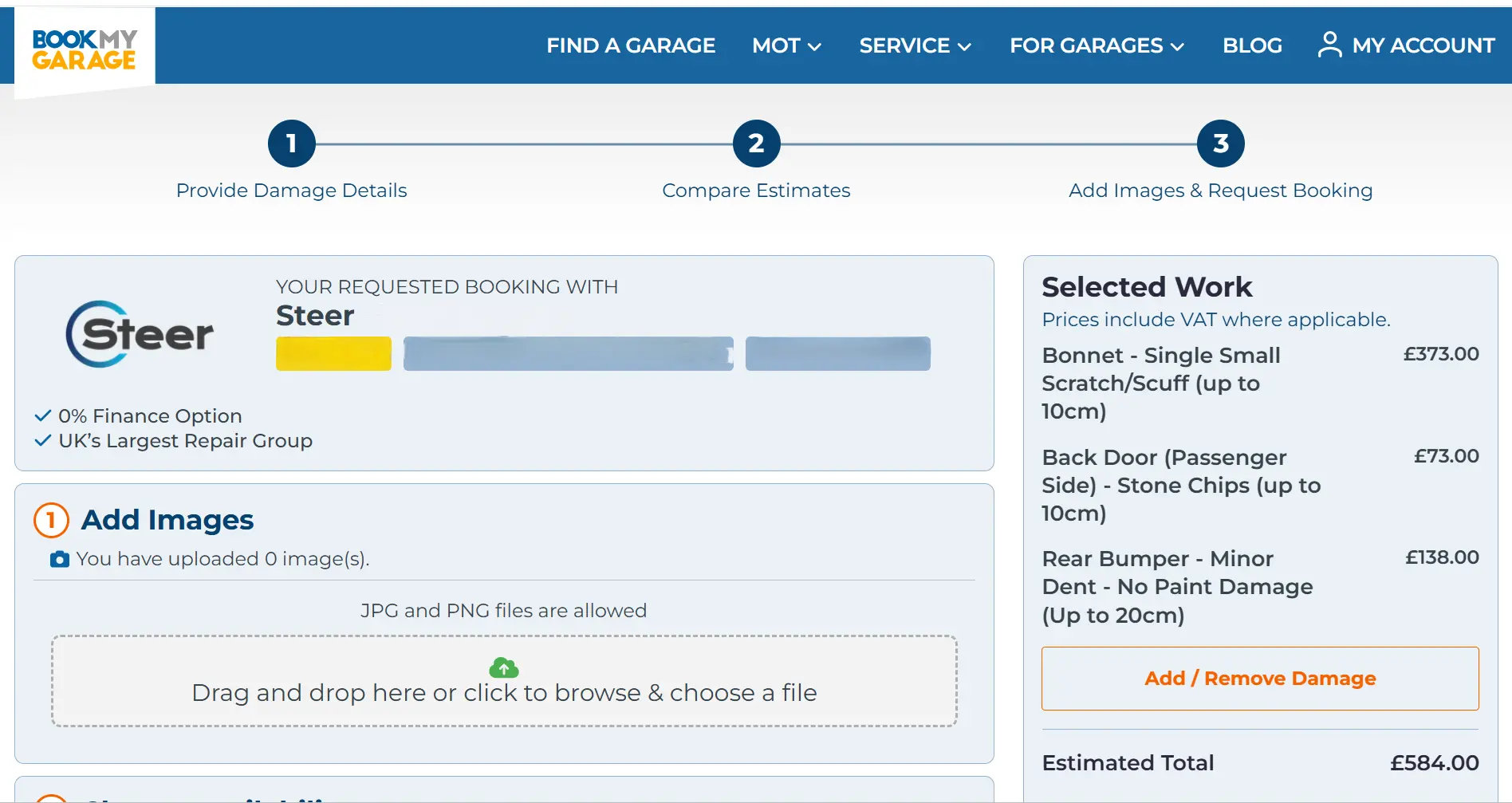The width and height of the screenshot is (1512, 803).
Task: Open the MOT dropdown menu
Action: click(786, 45)
